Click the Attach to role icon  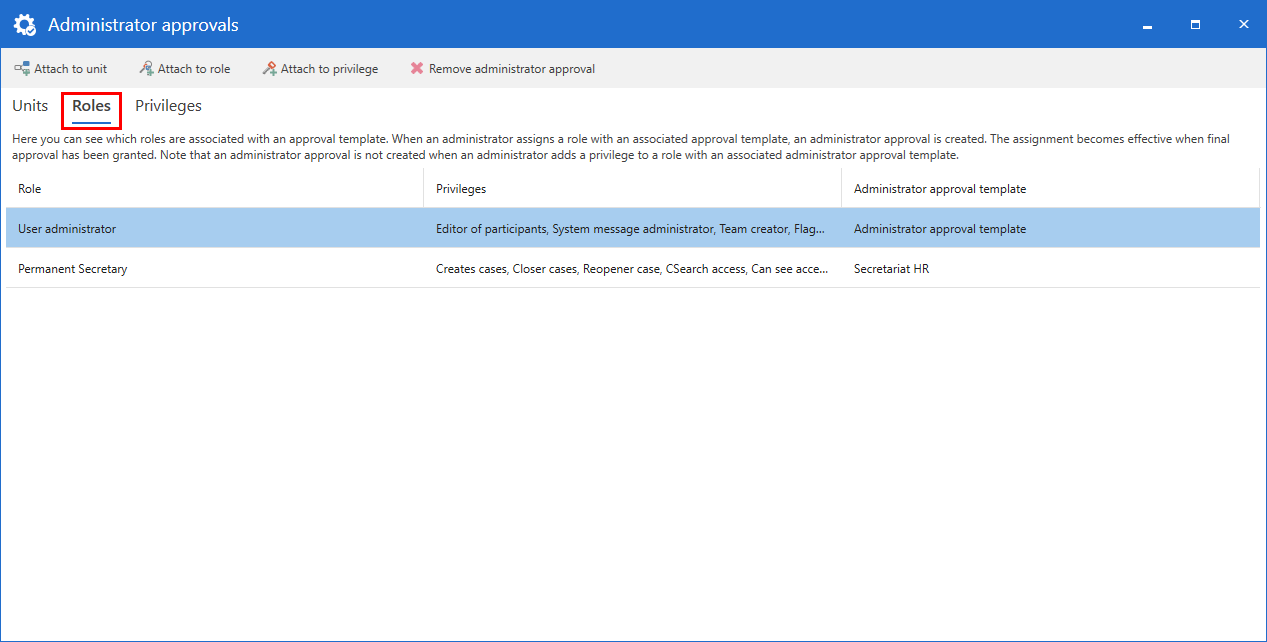pyautogui.click(x=146, y=69)
